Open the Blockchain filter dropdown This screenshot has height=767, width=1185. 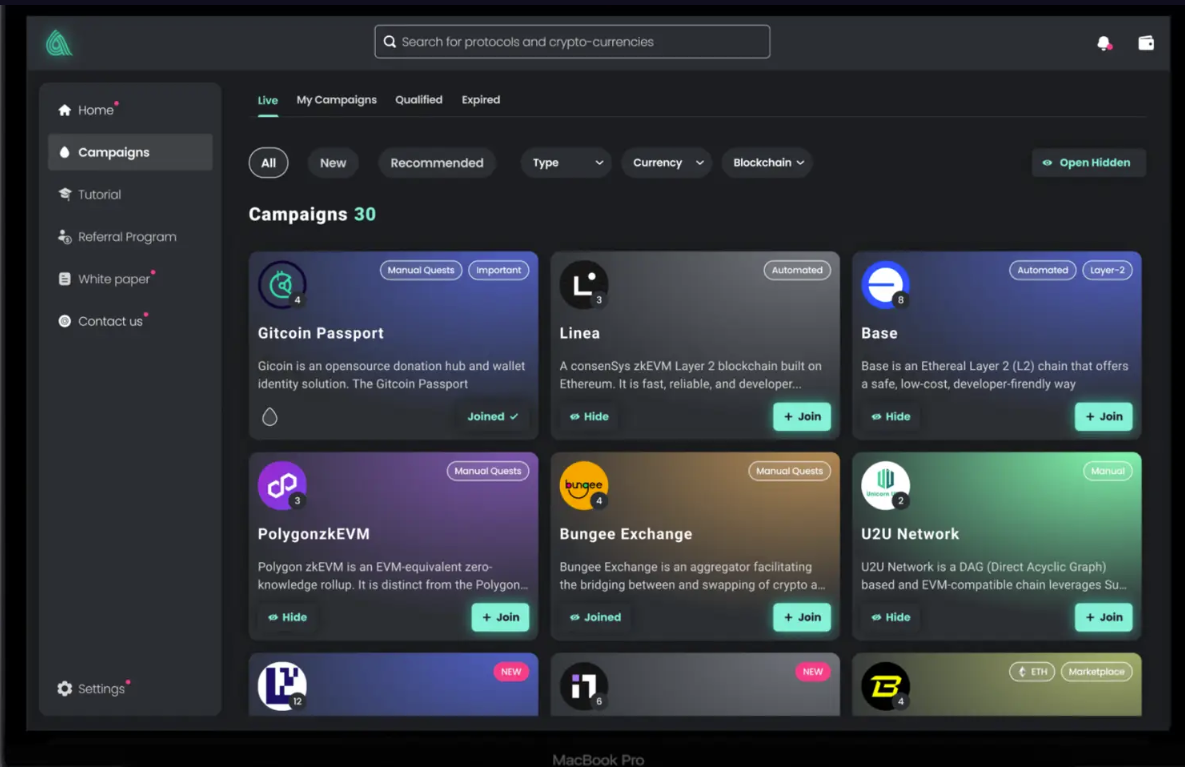766,162
